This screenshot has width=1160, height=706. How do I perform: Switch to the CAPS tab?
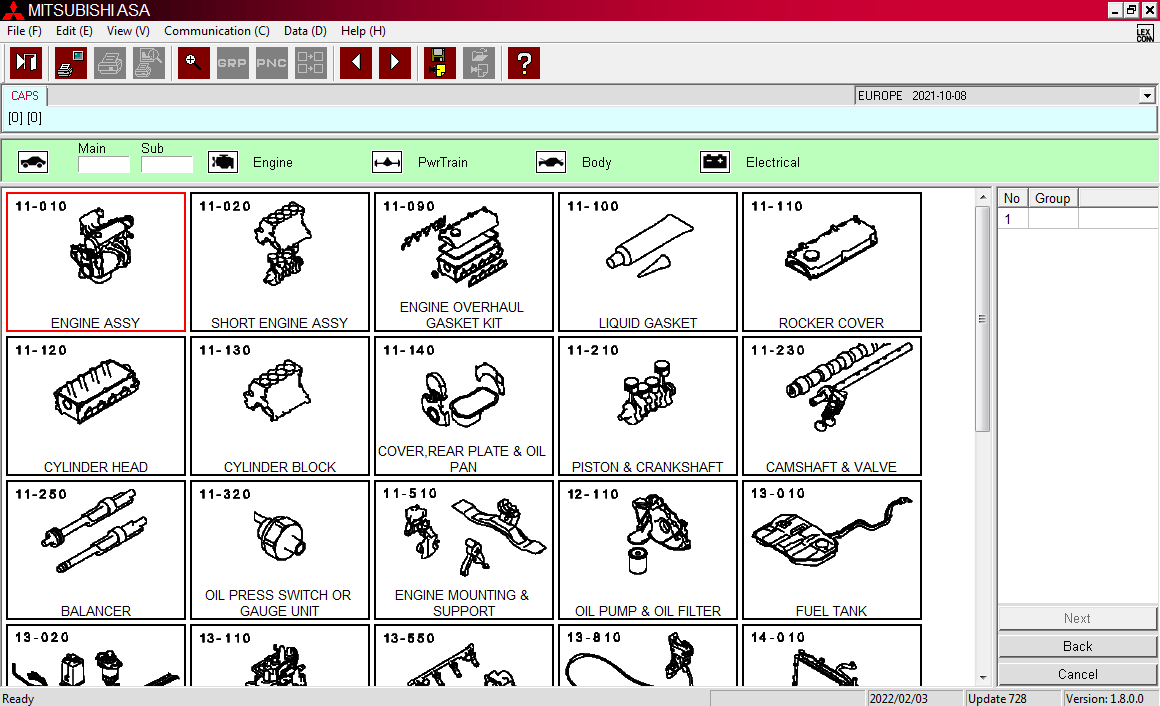[24, 96]
